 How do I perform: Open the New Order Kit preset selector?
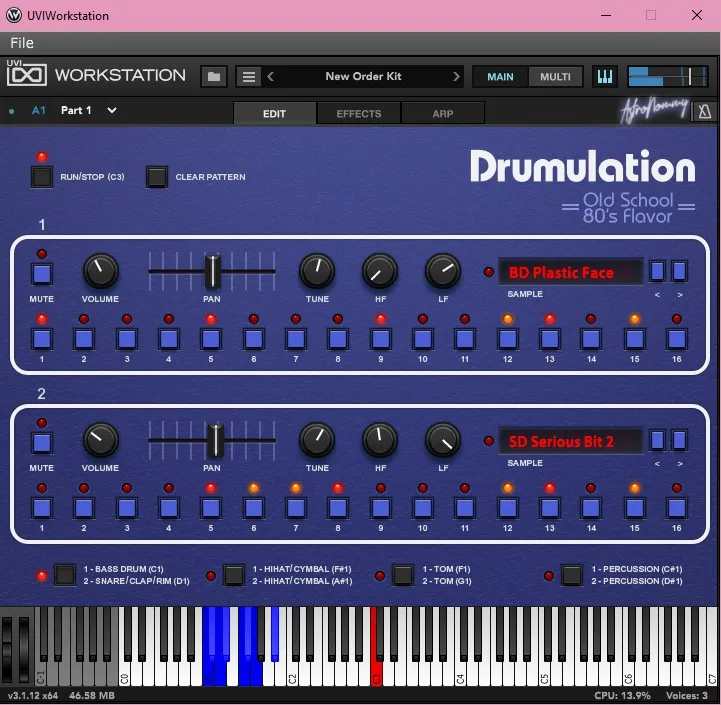363,76
